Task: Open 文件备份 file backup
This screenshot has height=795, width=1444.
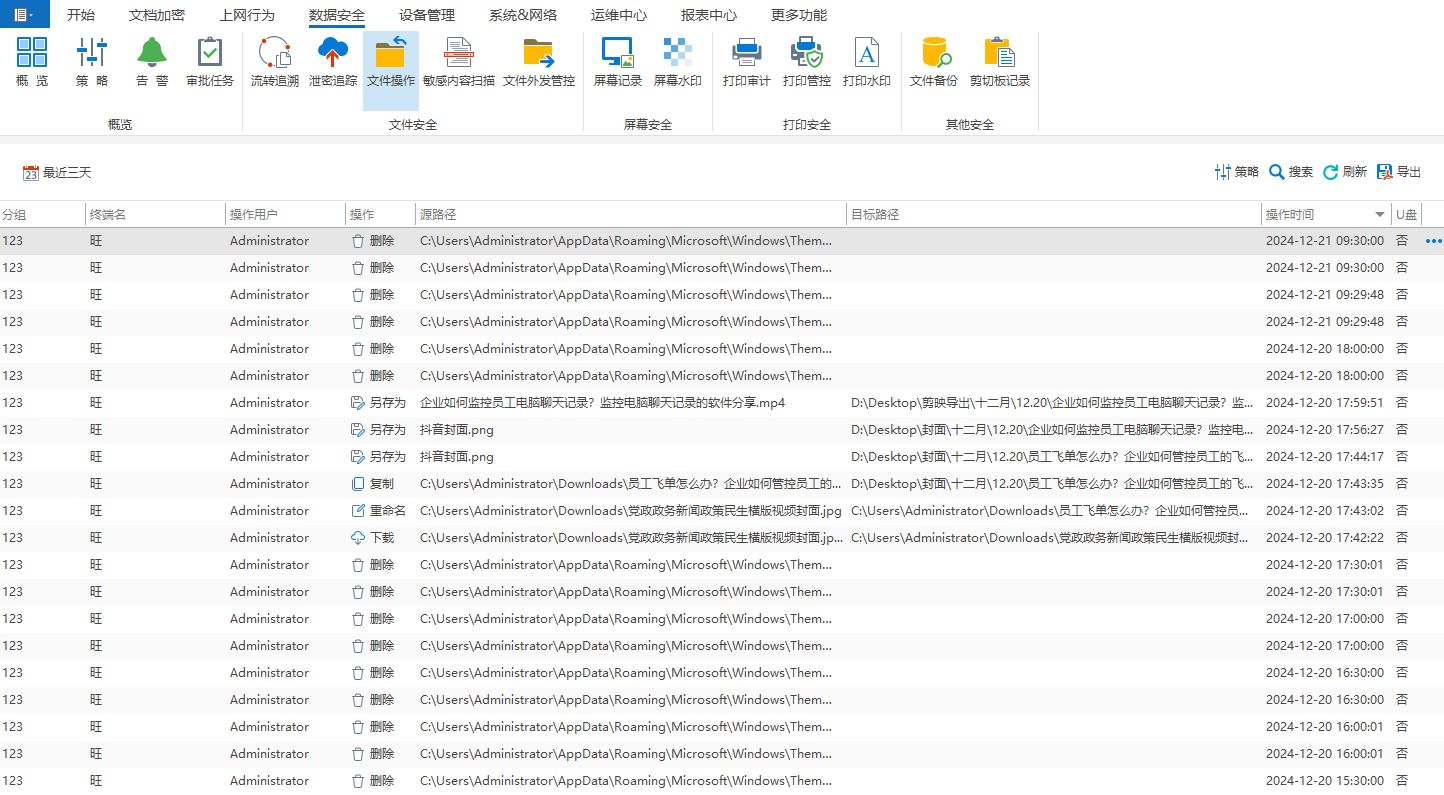Action: (x=934, y=62)
